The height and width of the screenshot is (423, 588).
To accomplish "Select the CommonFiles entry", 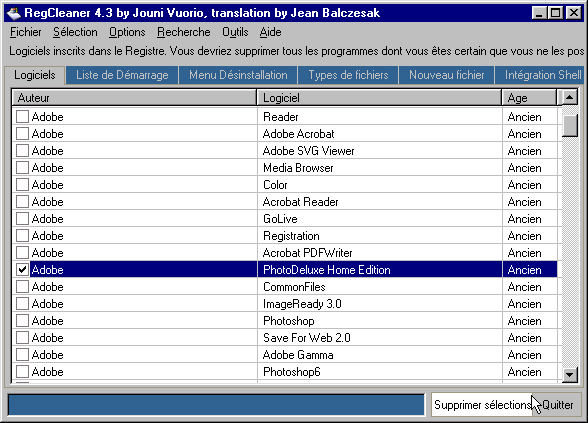I will [294, 286].
